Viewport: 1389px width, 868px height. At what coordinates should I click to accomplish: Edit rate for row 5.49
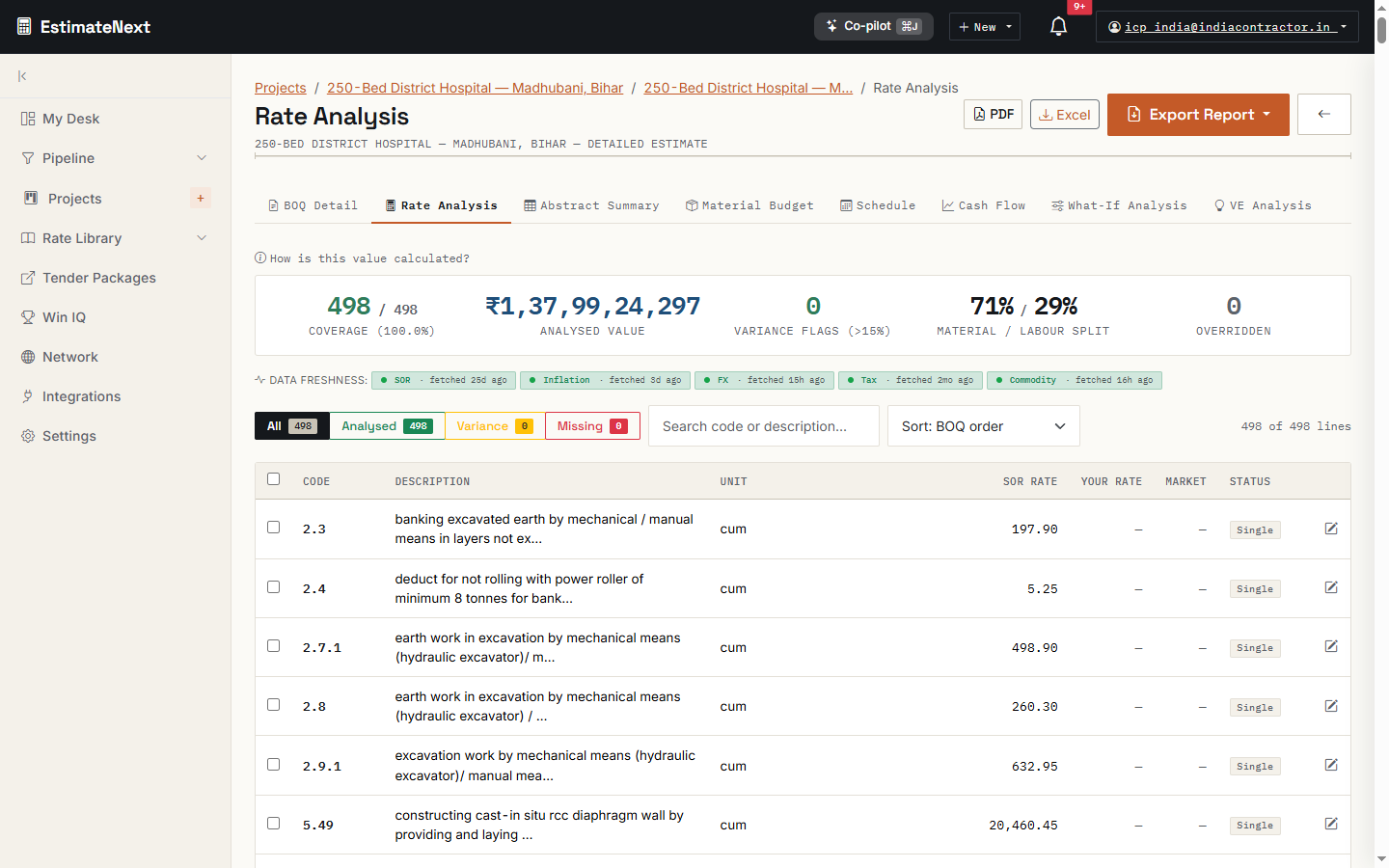coord(1331,824)
